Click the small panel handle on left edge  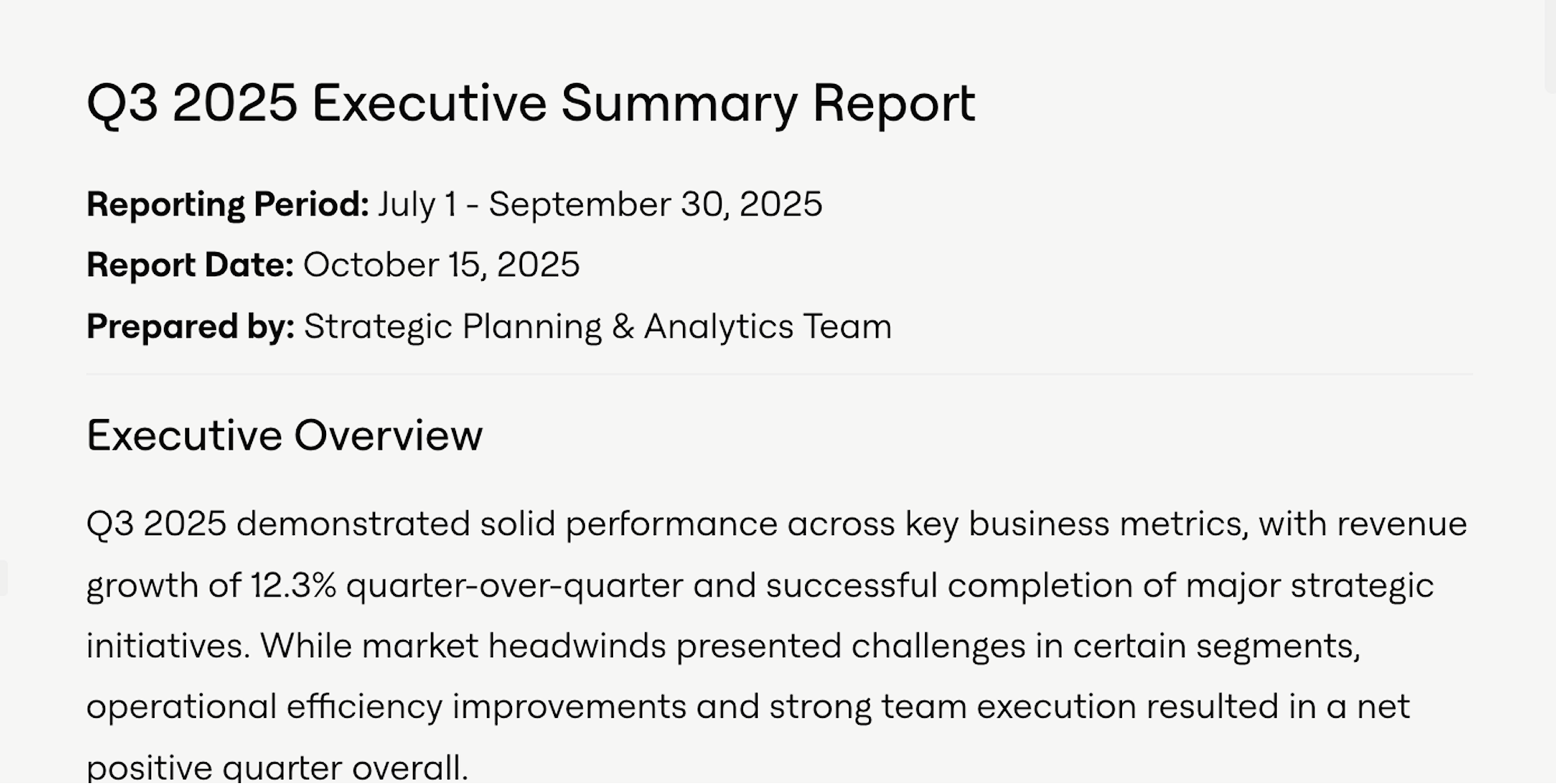coord(3,578)
